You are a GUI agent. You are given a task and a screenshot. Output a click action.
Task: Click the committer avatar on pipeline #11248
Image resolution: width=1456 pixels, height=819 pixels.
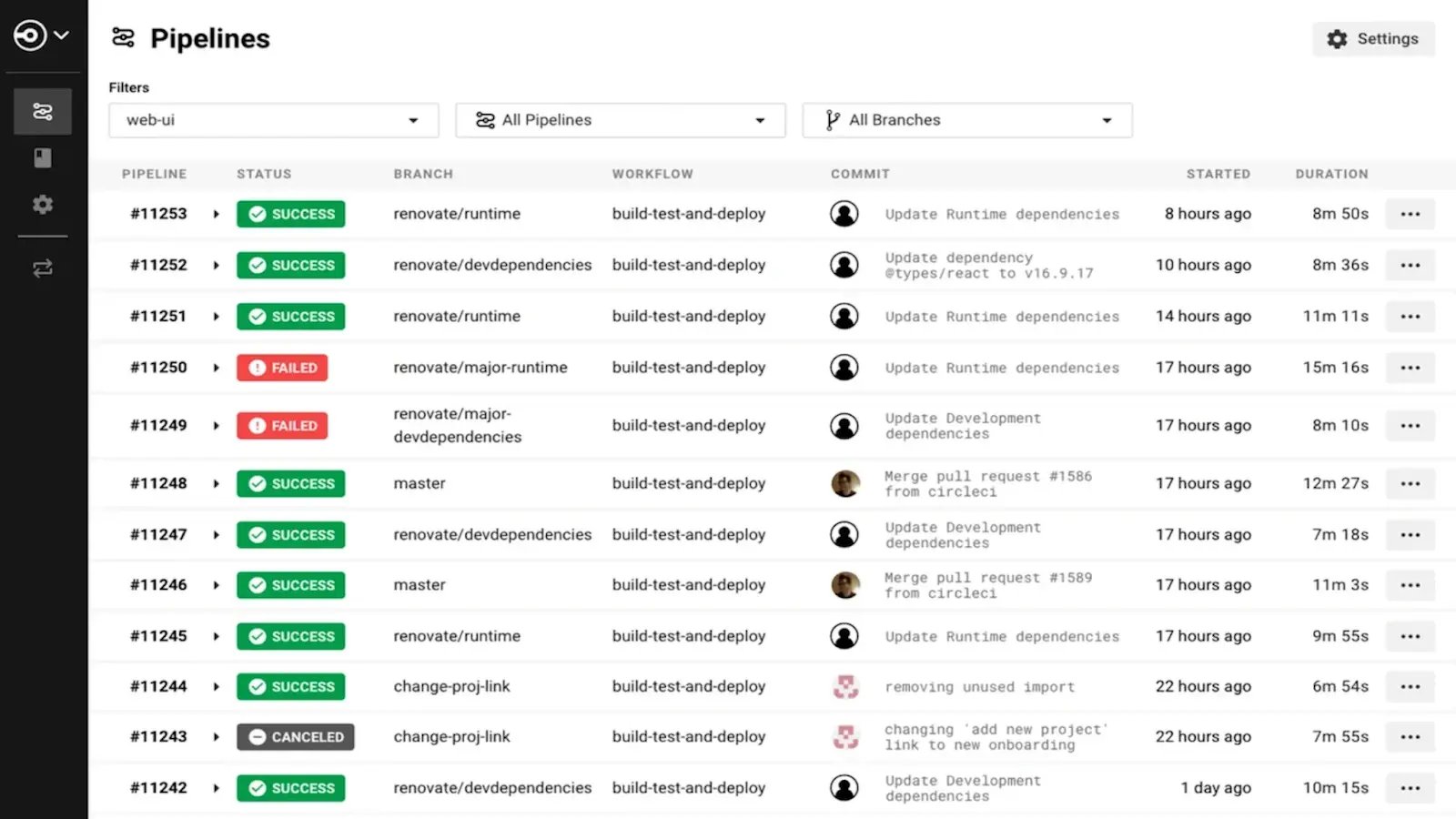[x=845, y=483]
